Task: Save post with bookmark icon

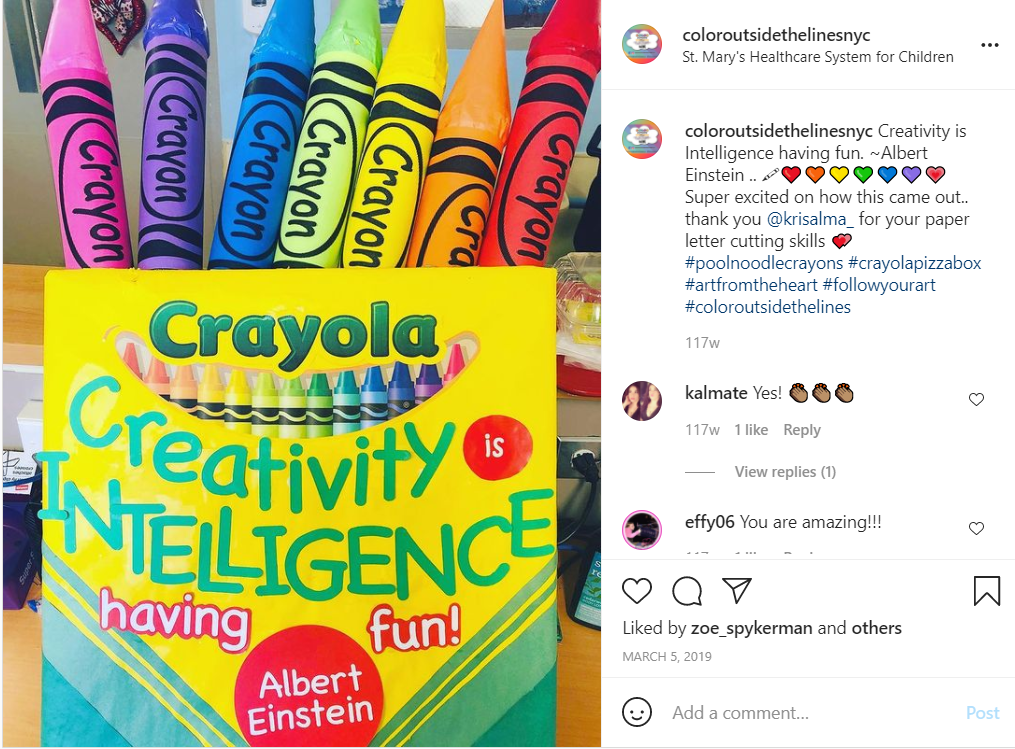Action: pyautogui.click(x=987, y=591)
